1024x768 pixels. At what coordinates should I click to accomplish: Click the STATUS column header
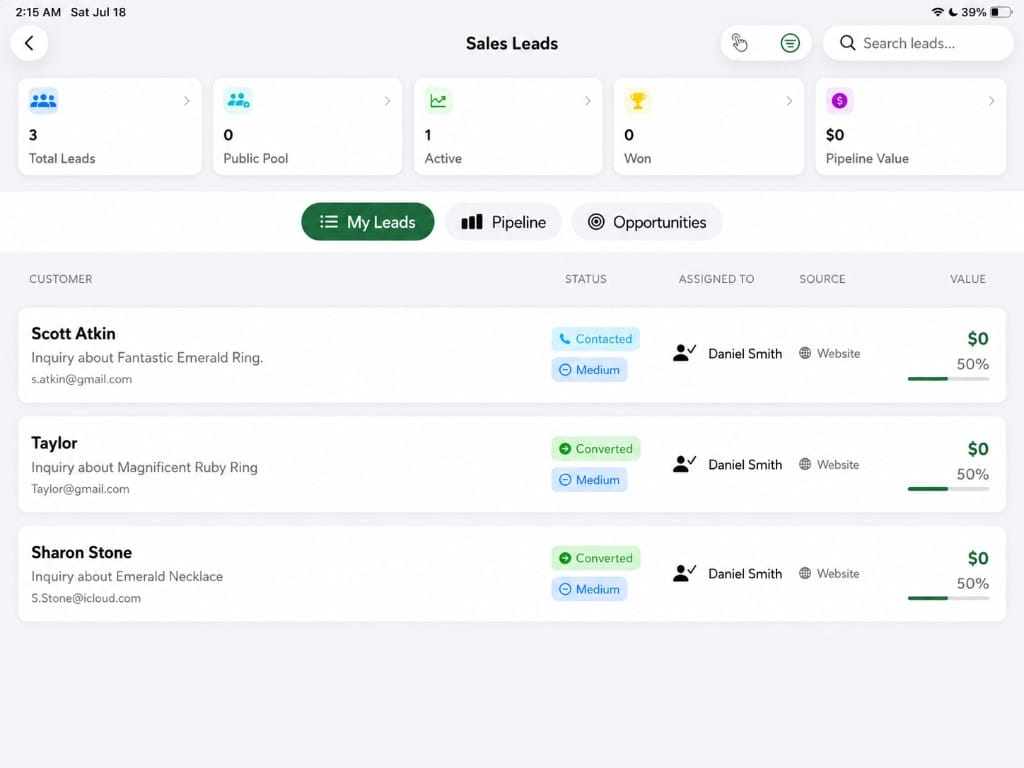point(586,279)
